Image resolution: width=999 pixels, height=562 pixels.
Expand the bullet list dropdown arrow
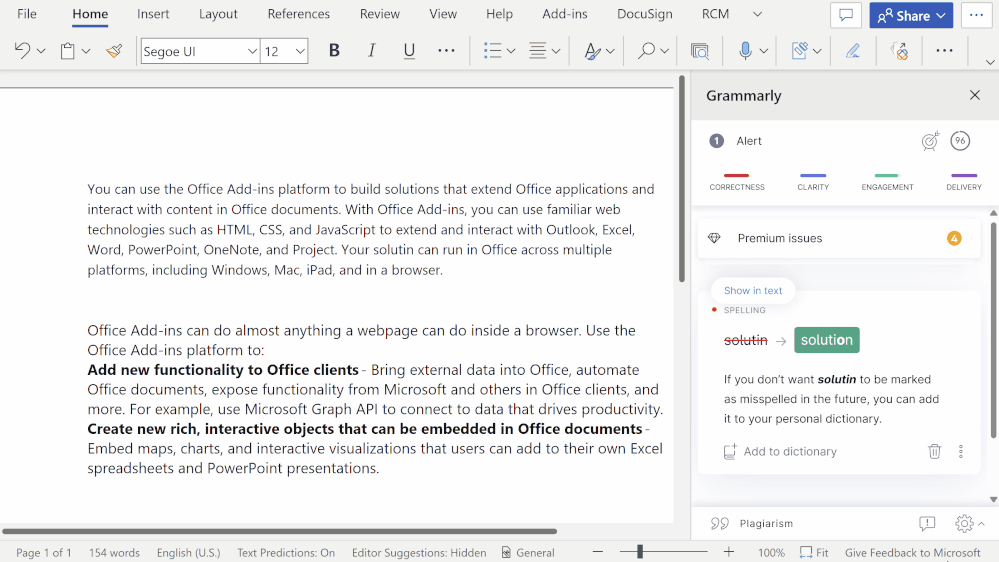(x=511, y=51)
